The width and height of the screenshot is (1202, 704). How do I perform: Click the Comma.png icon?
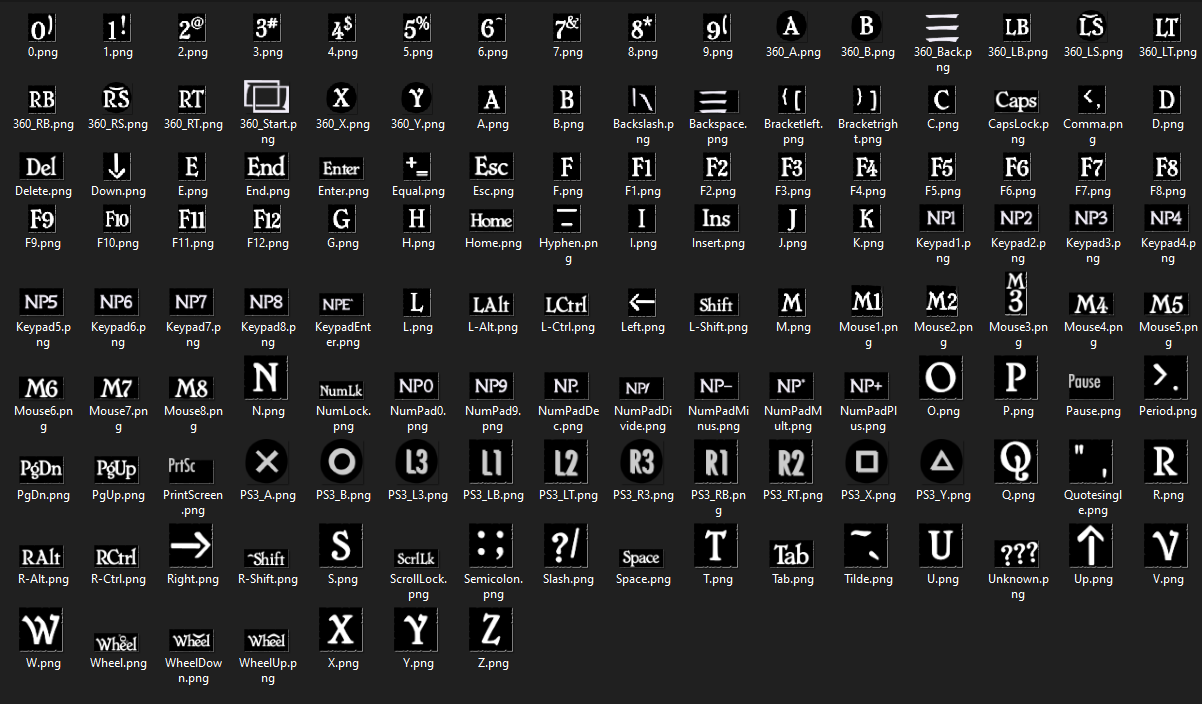tap(1091, 99)
